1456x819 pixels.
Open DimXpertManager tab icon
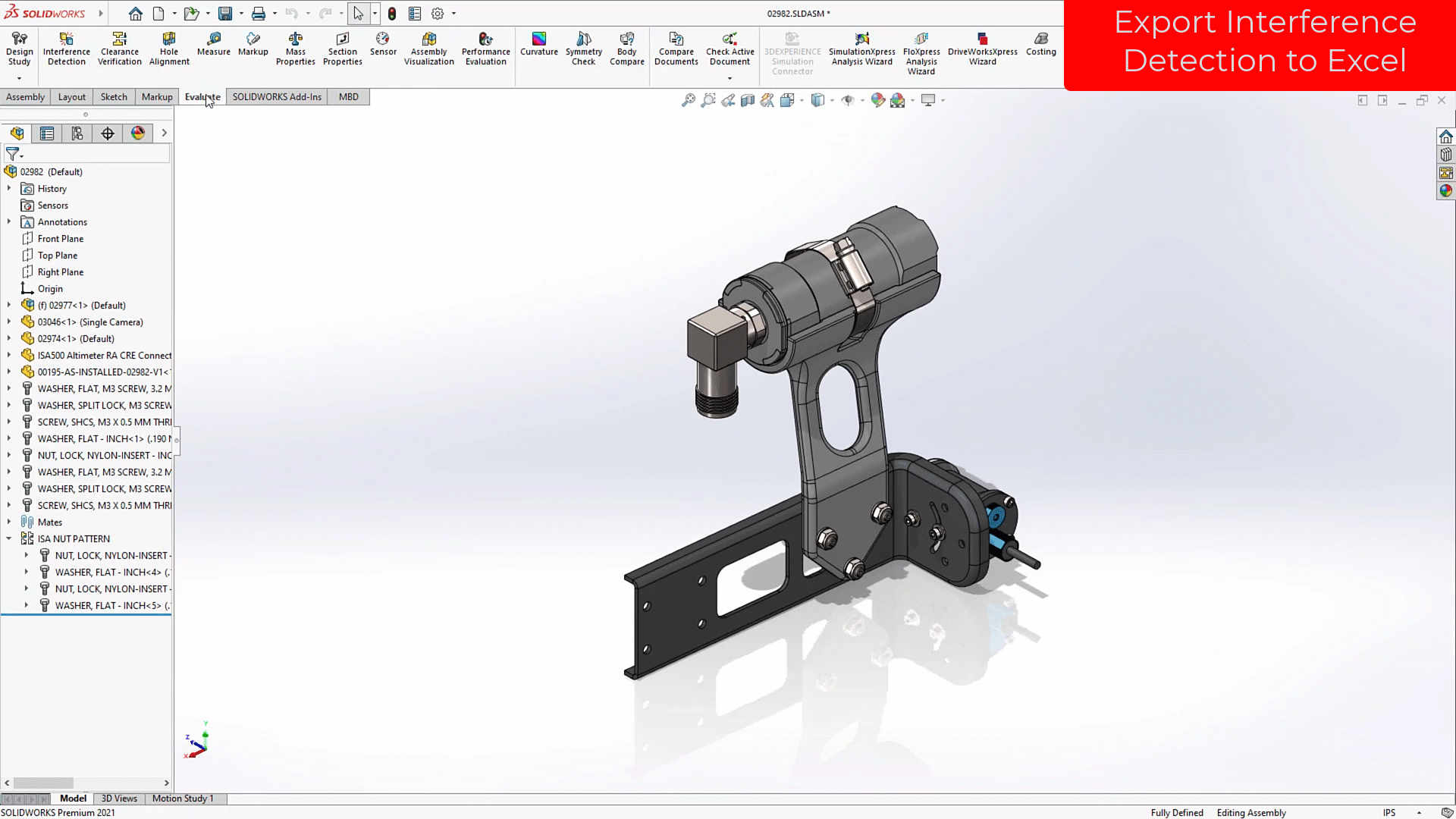click(x=108, y=133)
